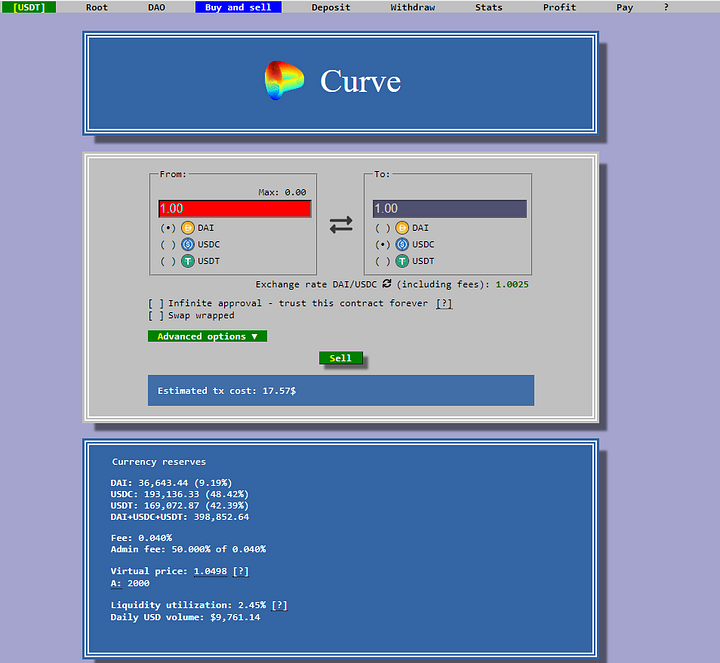Click the To amount field
720x663 pixels.
(450, 208)
